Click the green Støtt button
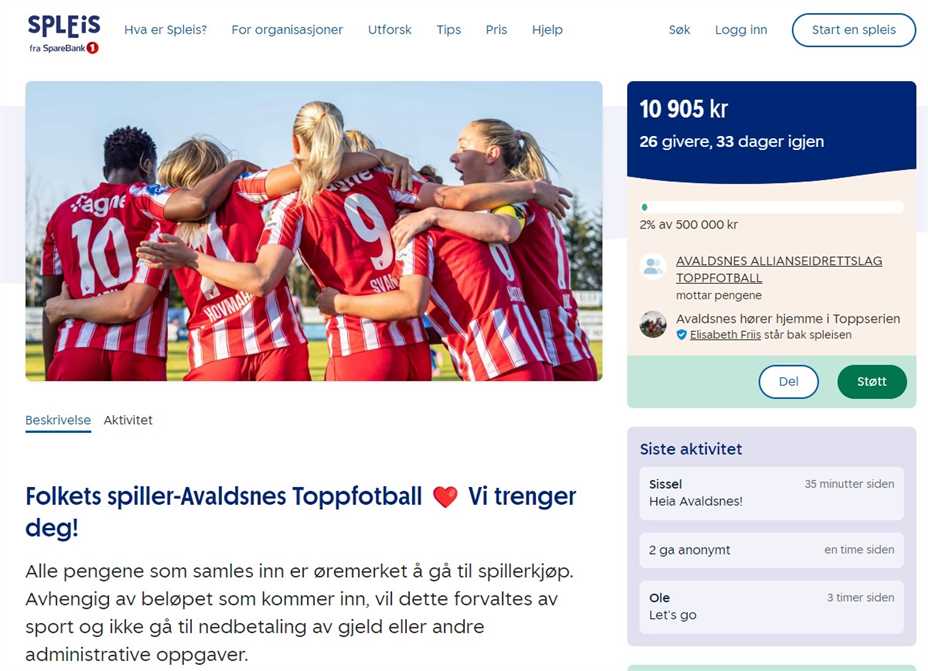Viewport: 928px width, 671px height. (872, 382)
